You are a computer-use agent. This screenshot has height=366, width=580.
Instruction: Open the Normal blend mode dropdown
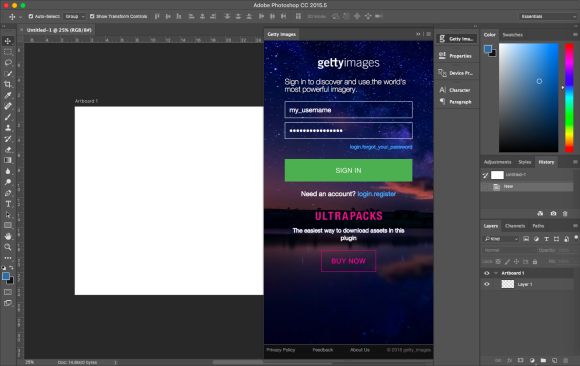click(509, 251)
